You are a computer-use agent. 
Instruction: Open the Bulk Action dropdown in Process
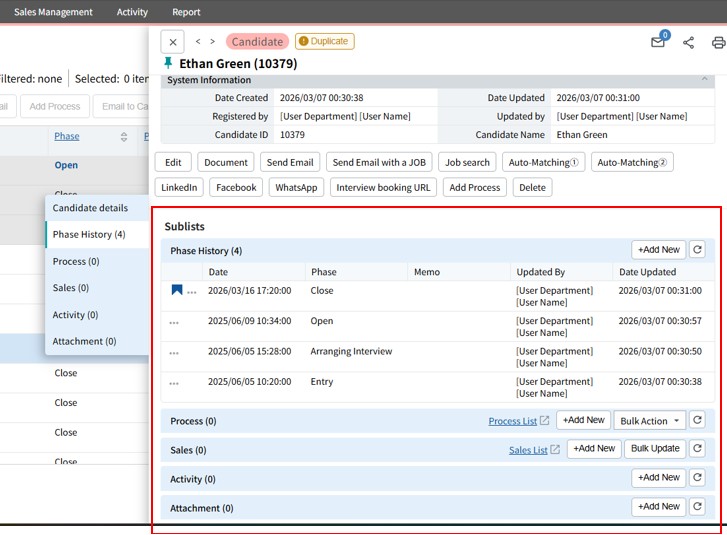point(649,421)
